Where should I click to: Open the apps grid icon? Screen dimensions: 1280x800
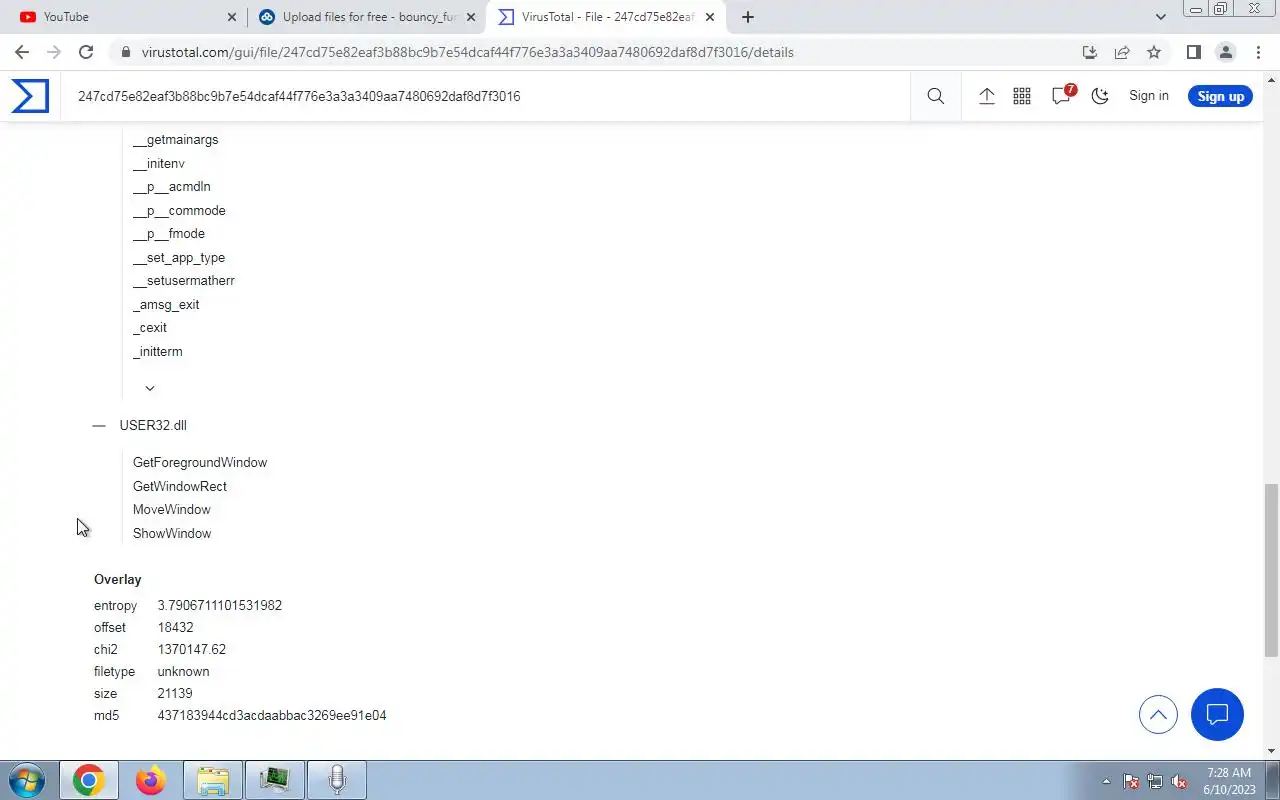(1022, 96)
